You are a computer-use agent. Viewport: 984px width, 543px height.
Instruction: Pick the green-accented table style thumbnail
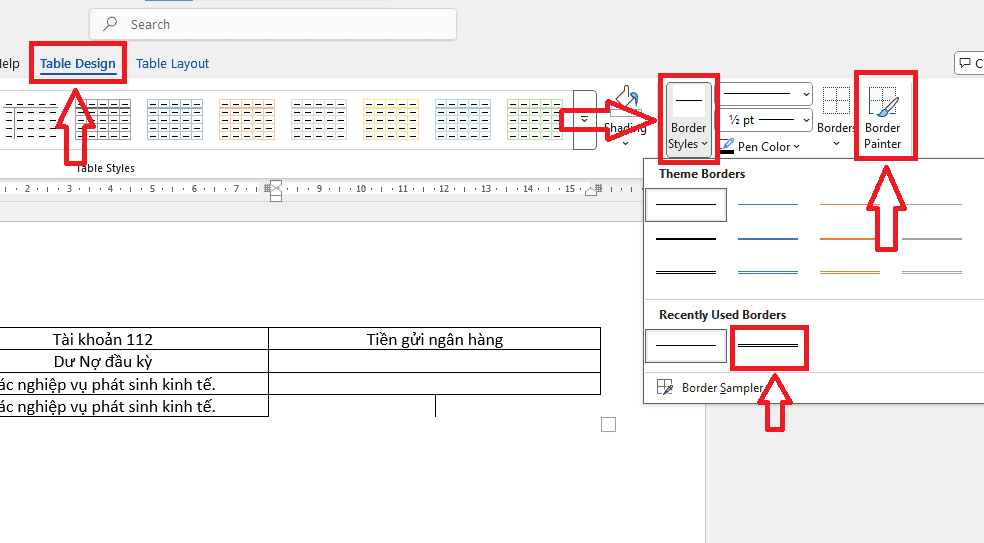[x=535, y=119]
